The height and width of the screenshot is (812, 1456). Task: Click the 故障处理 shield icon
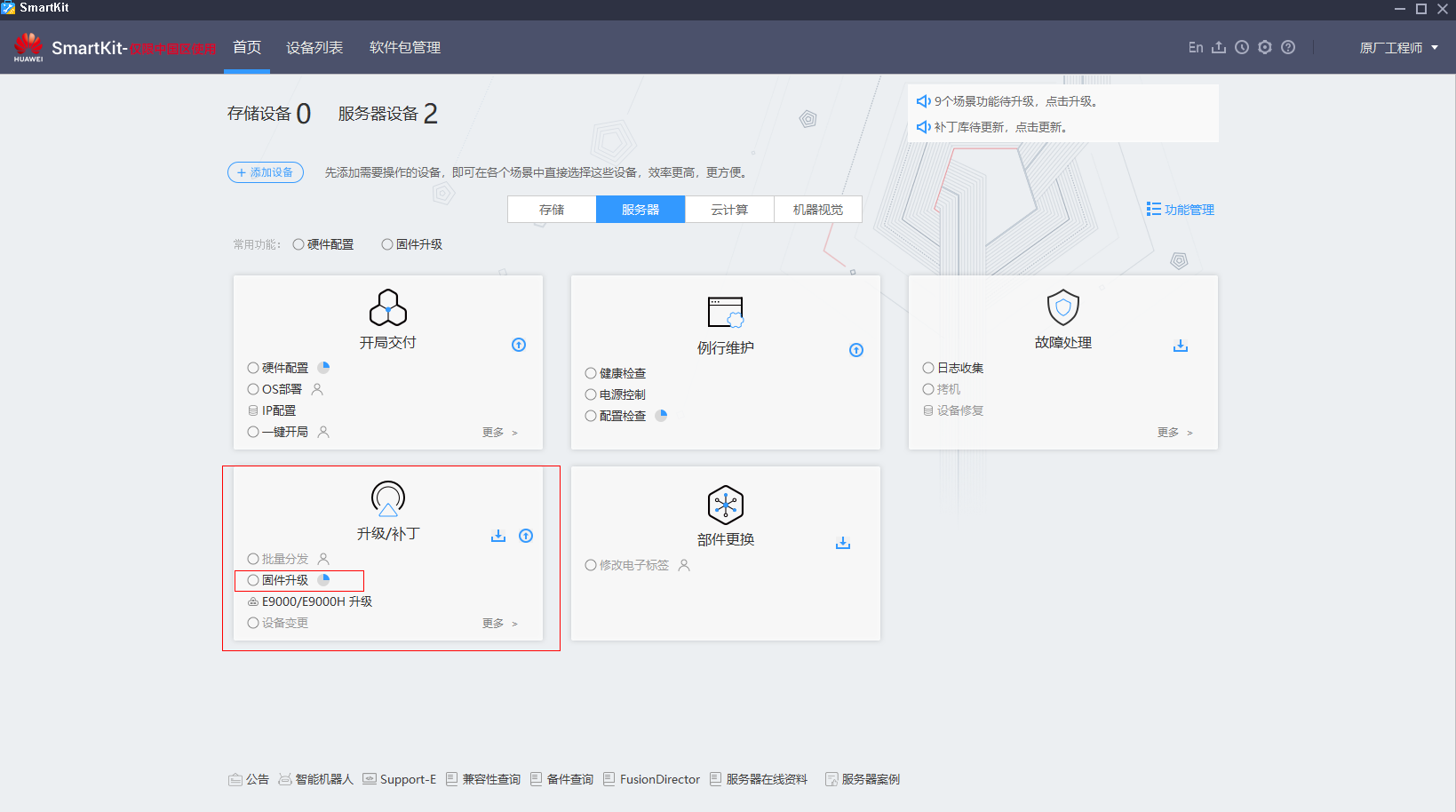point(1063,307)
